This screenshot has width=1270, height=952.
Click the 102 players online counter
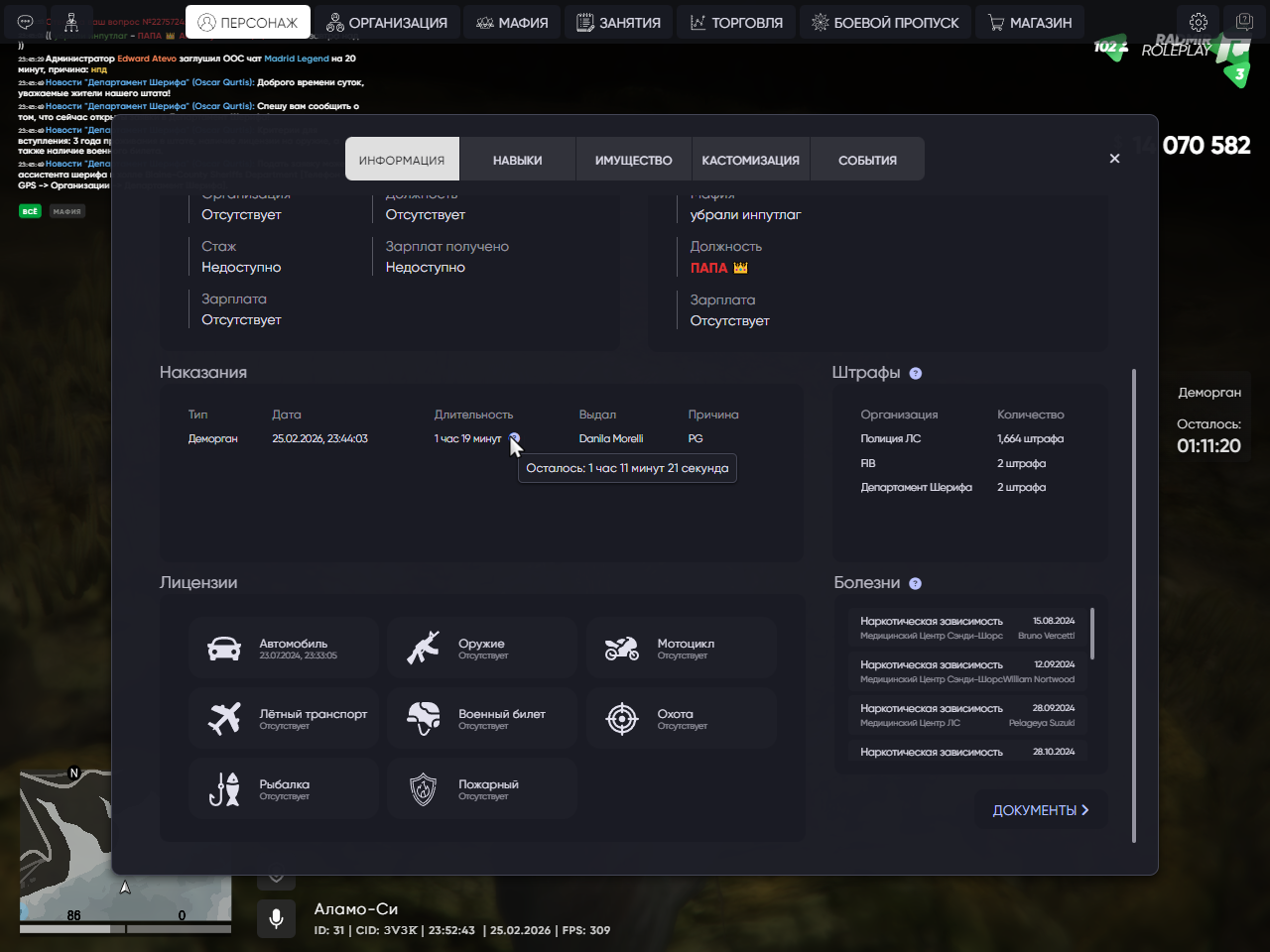click(1111, 46)
